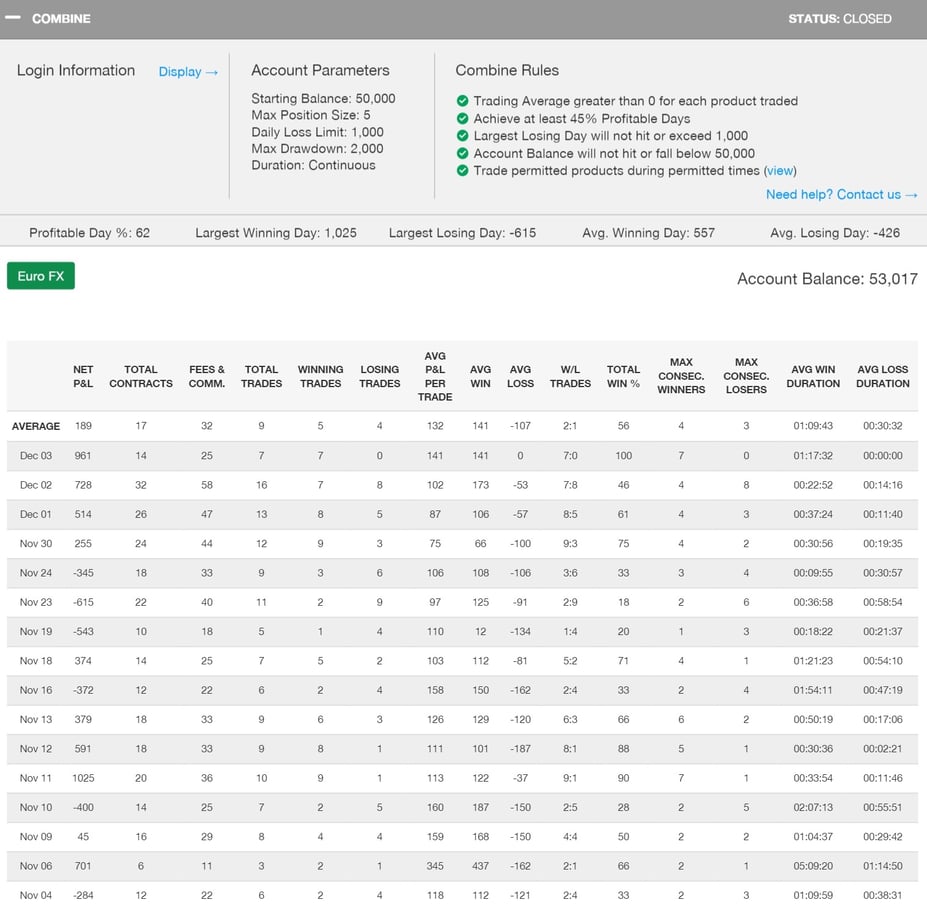The height and width of the screenshot is (908, 927).
Task: Click green check beside Trading Average rule
Action: (x=462, y=101)
